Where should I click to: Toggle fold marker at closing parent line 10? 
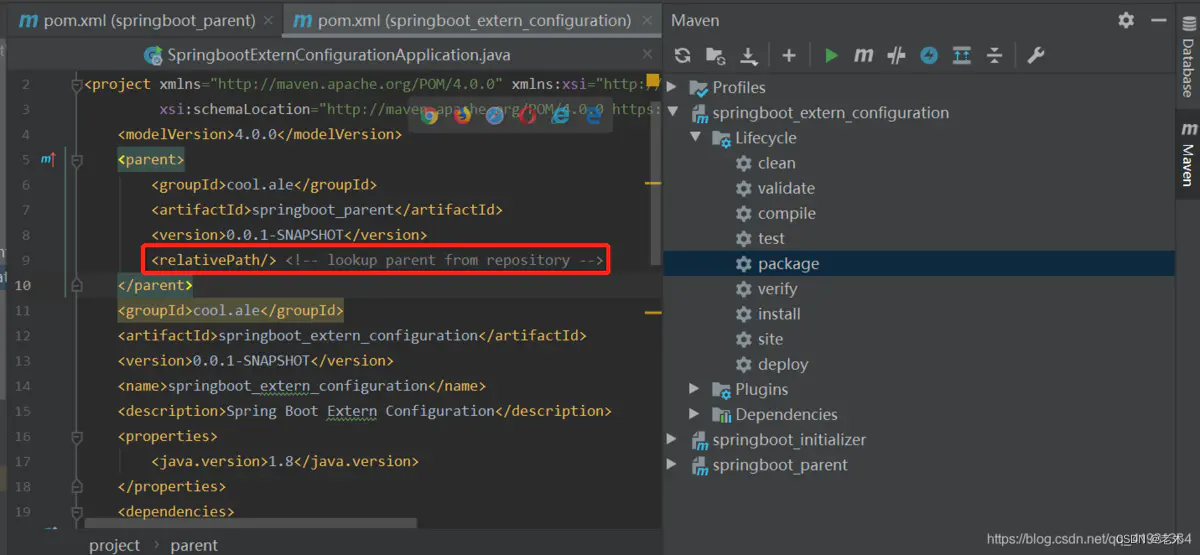coord(77,285)
